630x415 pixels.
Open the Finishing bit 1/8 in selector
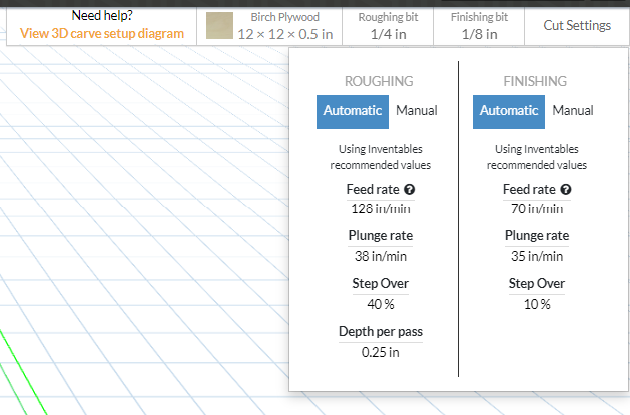(479, 26)
